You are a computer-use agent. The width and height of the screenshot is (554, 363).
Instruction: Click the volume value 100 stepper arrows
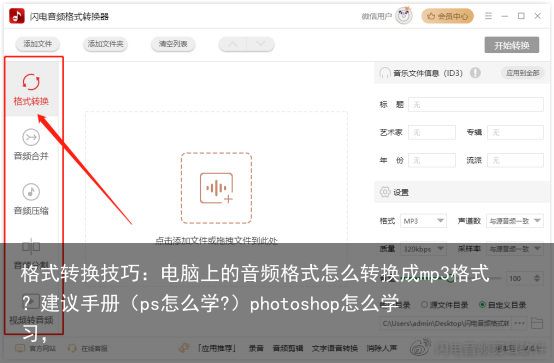pos(537,278)
